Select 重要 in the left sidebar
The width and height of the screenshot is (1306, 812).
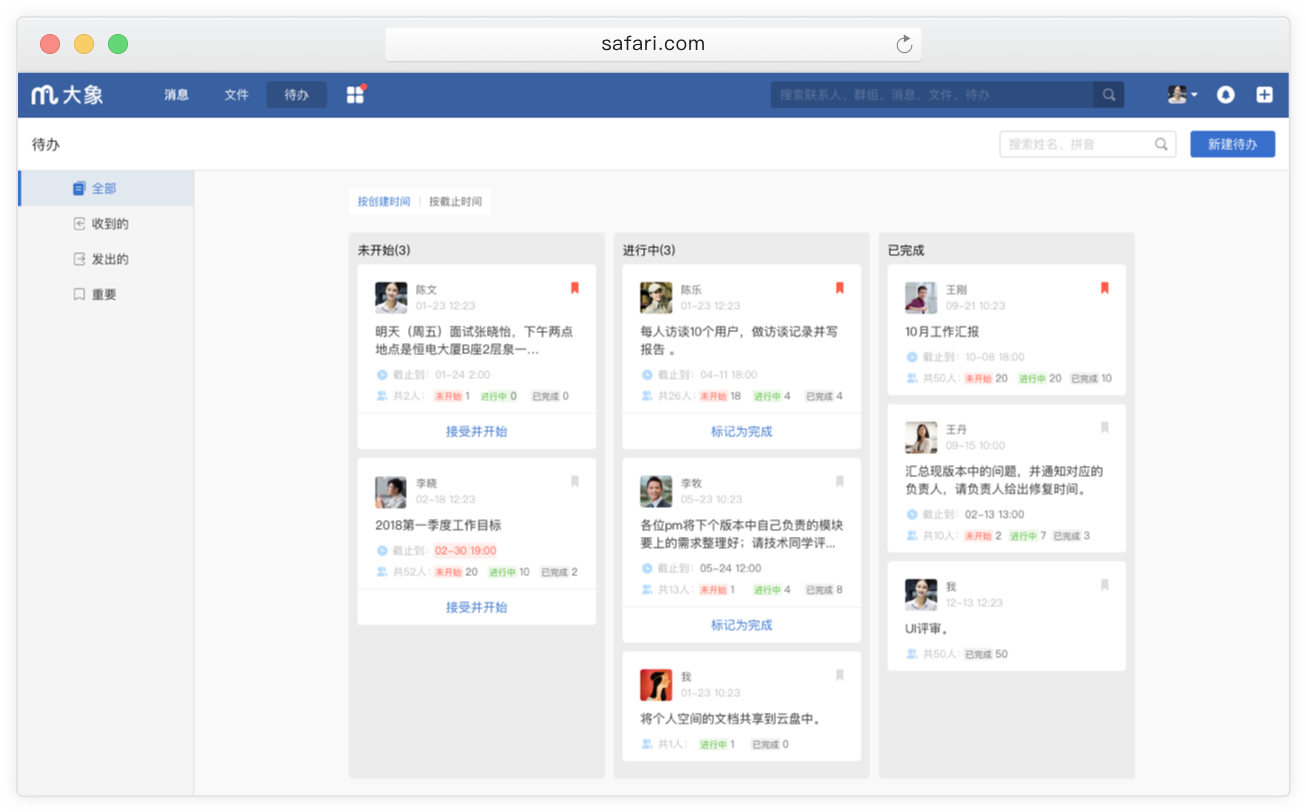105,295
